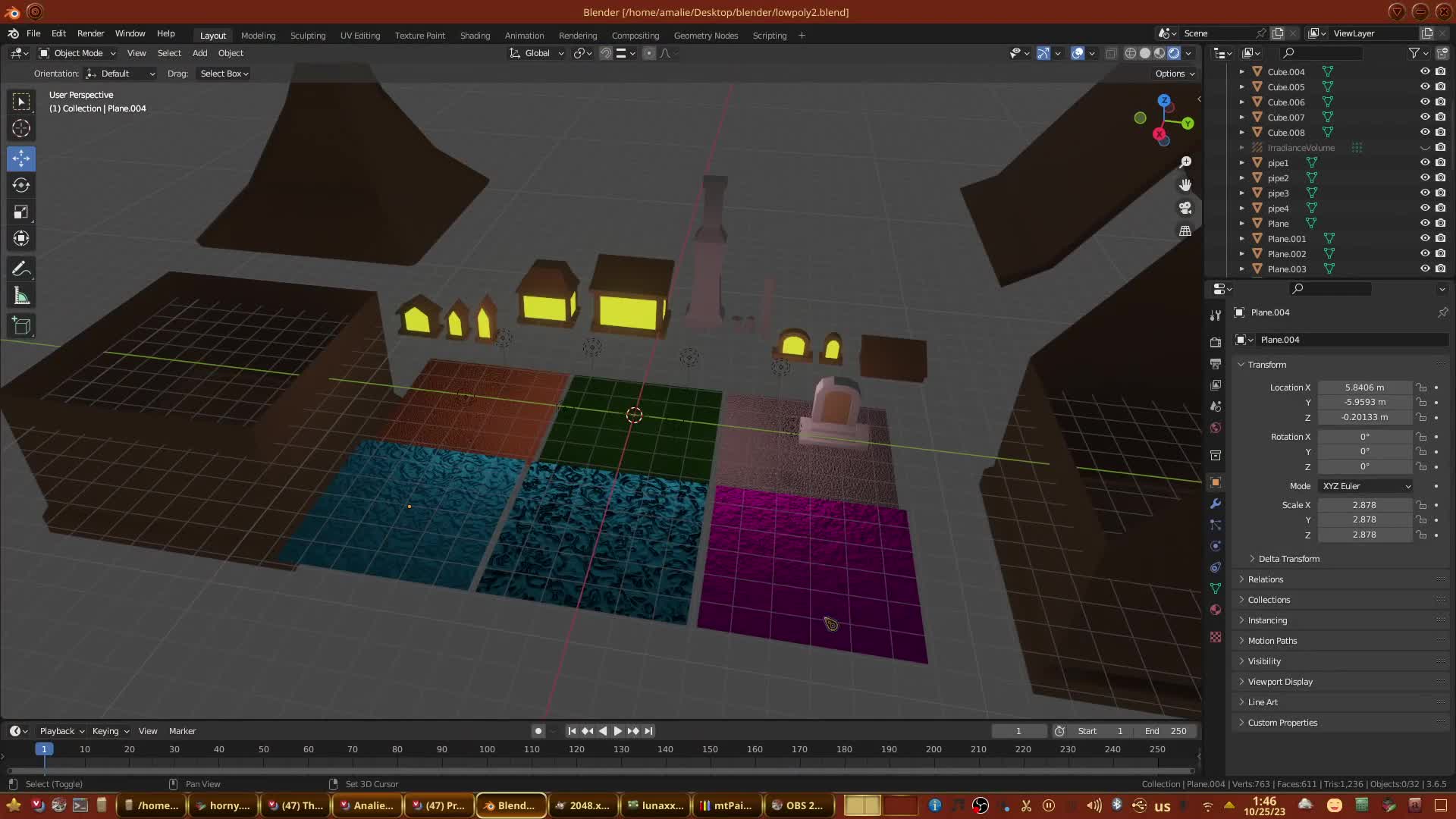Click the Options button in viewport header
This screenshot has width=1456, height=819.
[1175, 74]
